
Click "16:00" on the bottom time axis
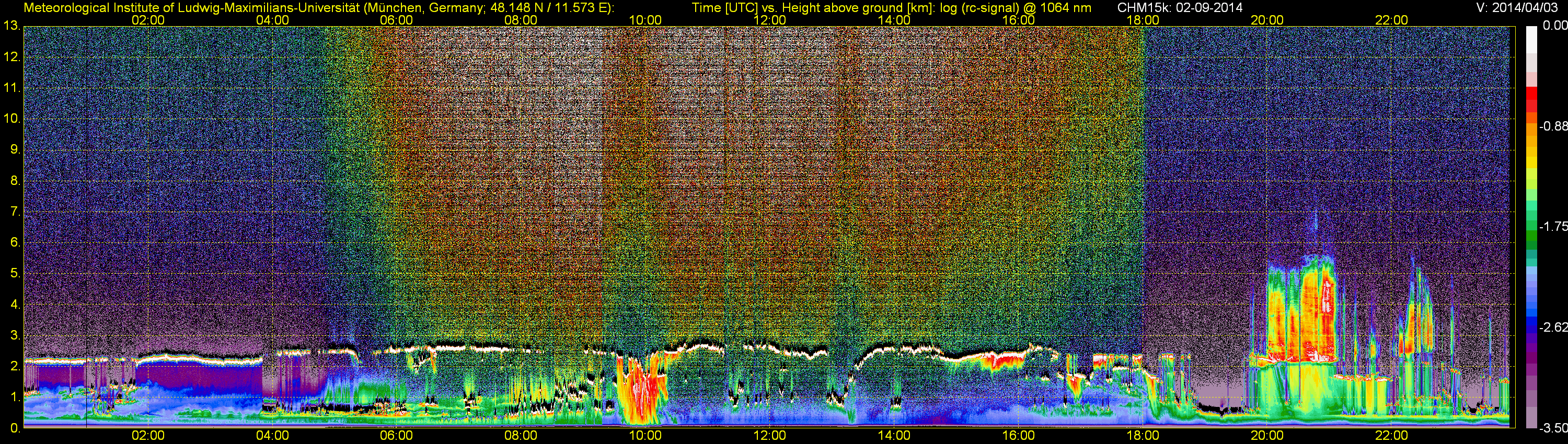pyautogui.click(x=1018, y=436)
